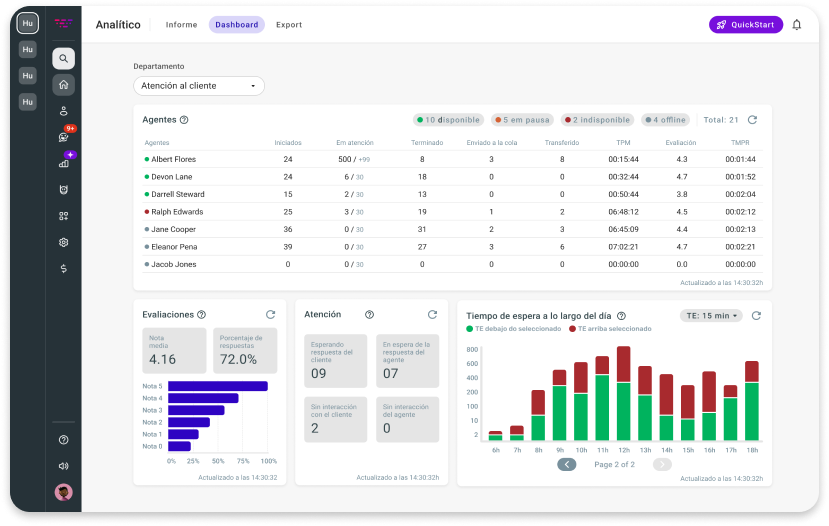Open help tooltip next to Agentes
The height and width of the screenshot is (526, 829).
pos(184,120)
